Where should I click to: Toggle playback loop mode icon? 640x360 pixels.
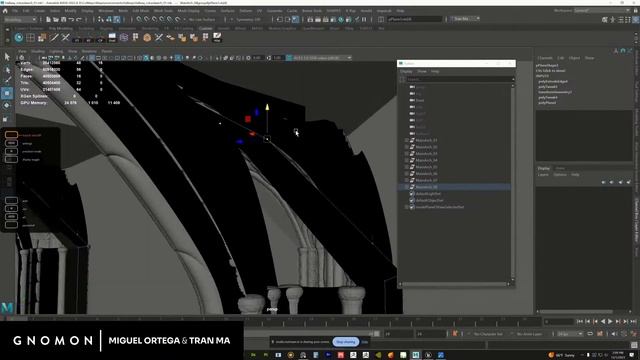(590, 333)
